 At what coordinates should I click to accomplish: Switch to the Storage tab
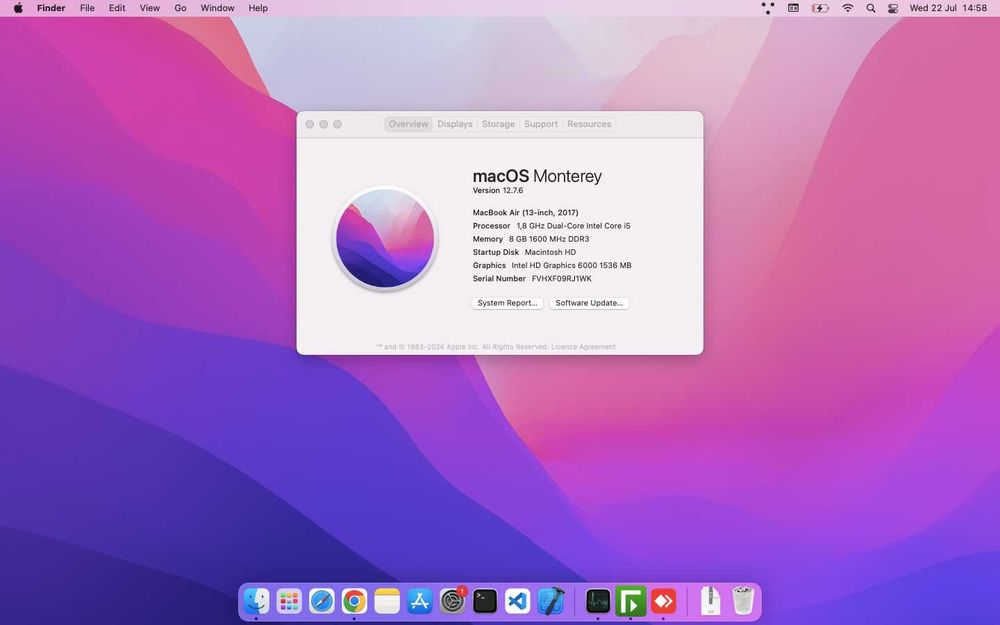pyautogui.click(x=498, y=124)
